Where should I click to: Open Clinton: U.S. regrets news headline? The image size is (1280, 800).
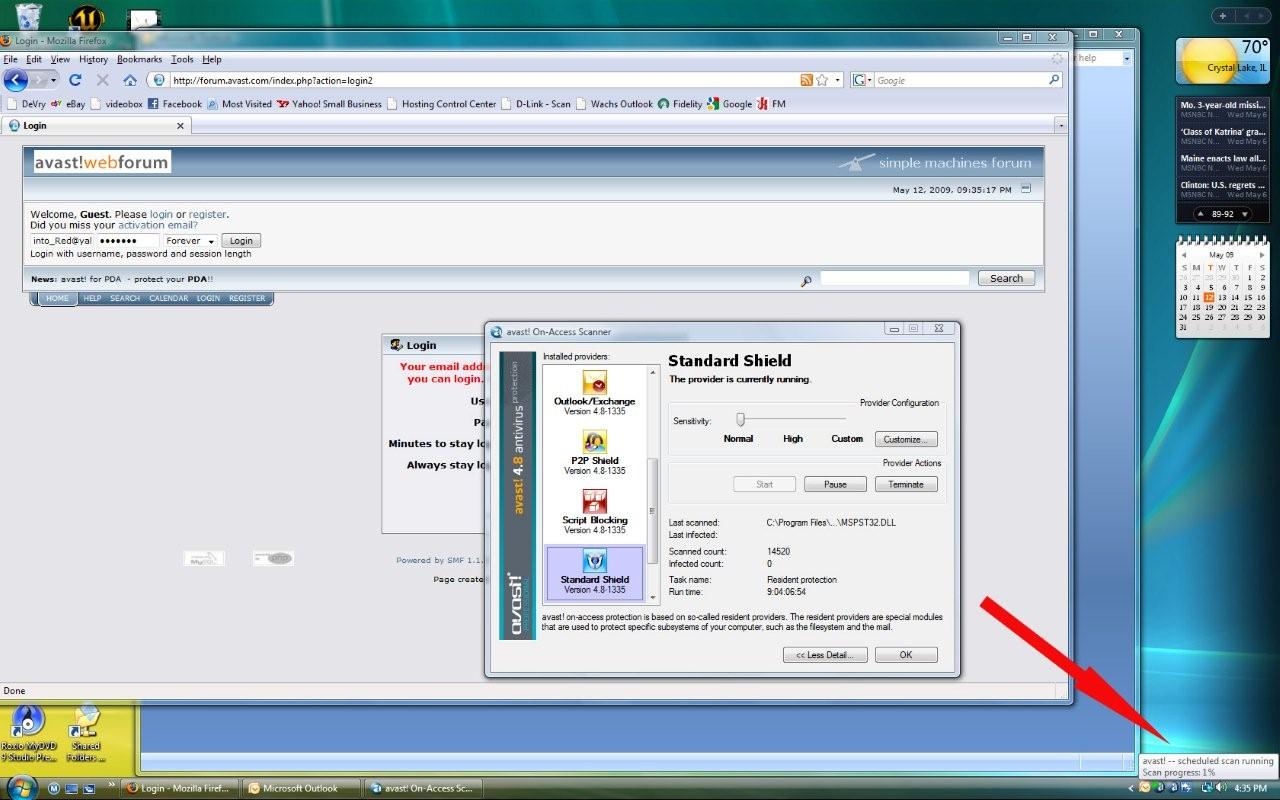(1224, 186)
